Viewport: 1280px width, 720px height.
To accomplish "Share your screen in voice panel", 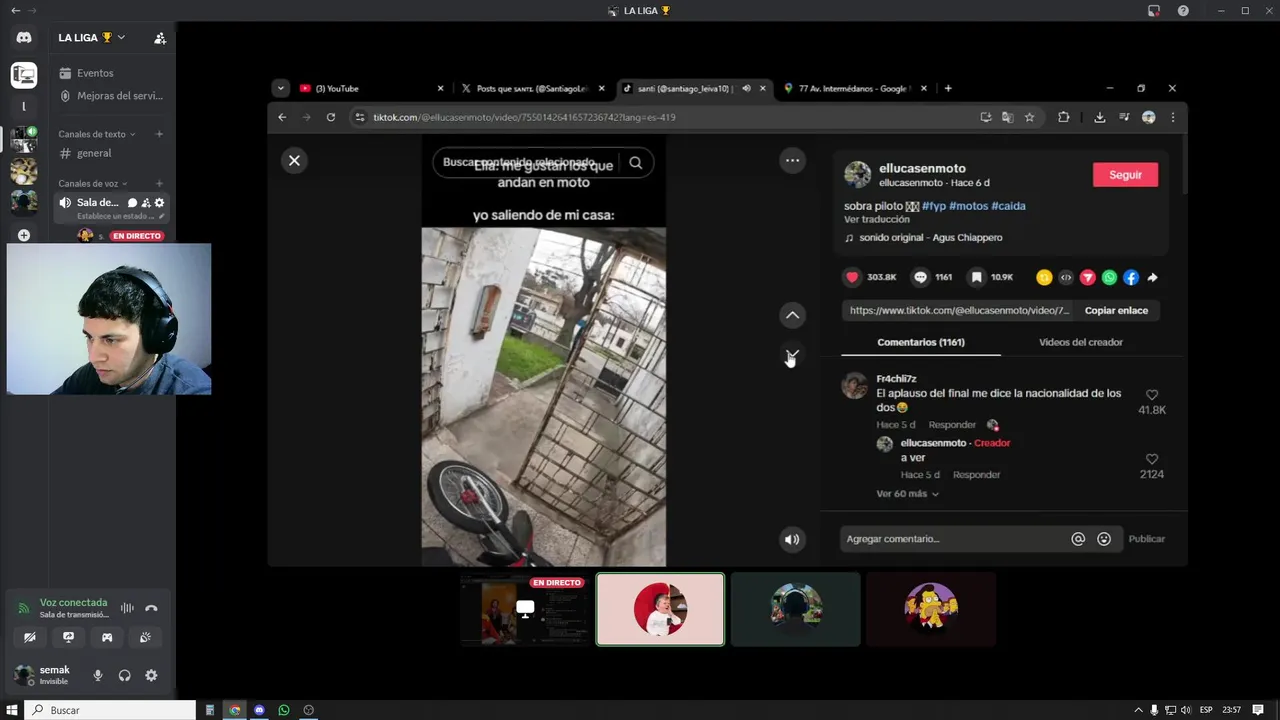I will pyautogui.click(x=68, y=637).
